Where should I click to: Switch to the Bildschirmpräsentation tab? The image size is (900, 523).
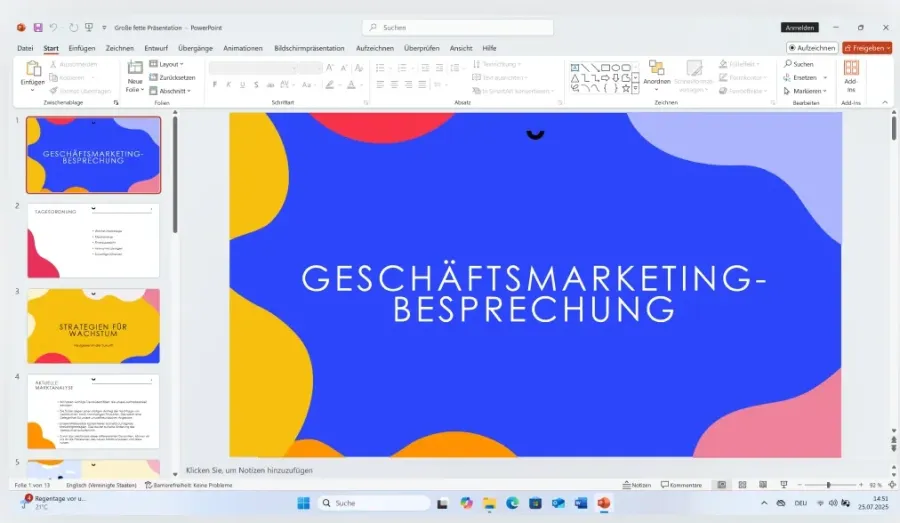click(309, 48)
